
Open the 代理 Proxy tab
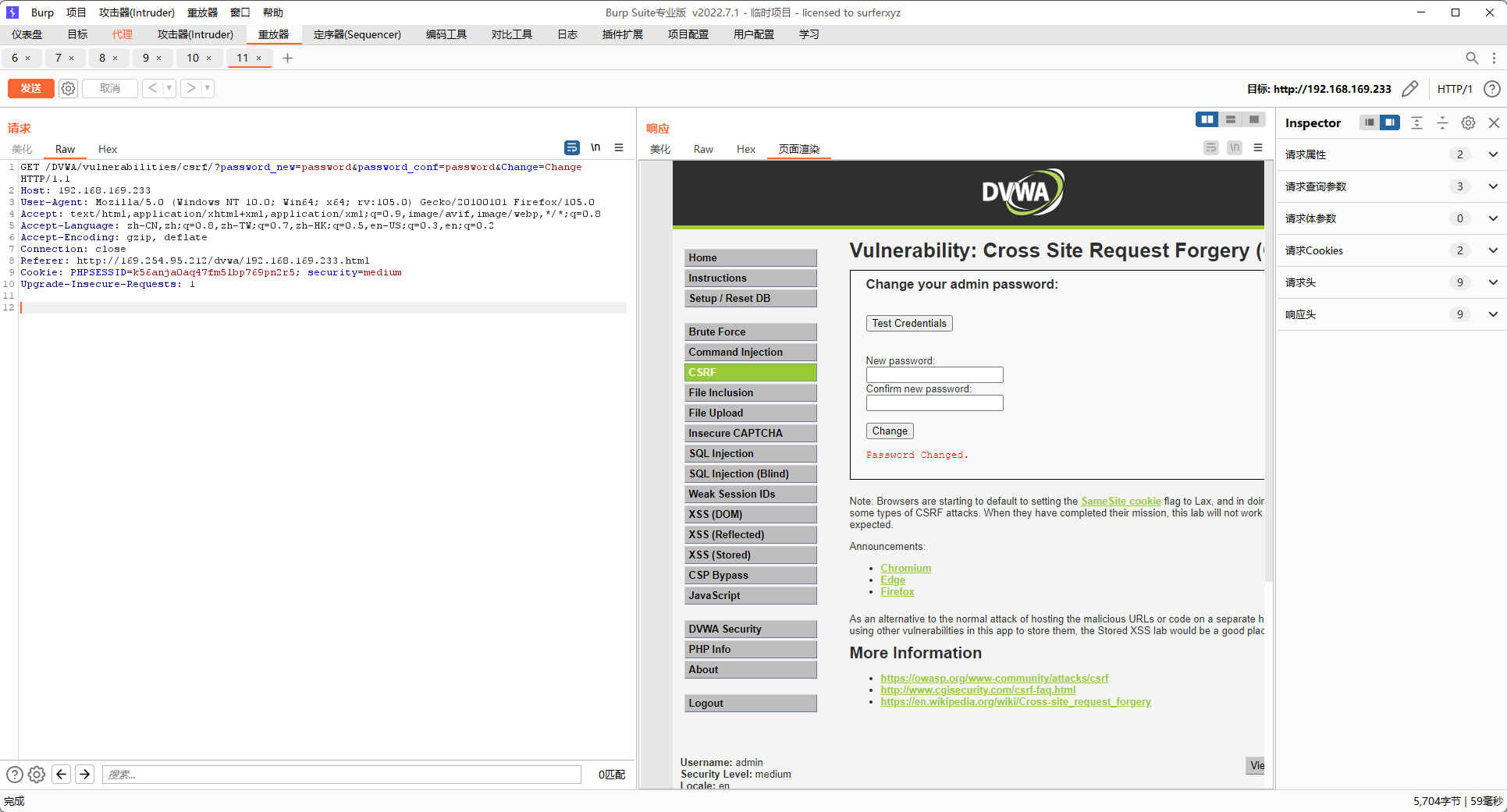click(x=123, y=34)
